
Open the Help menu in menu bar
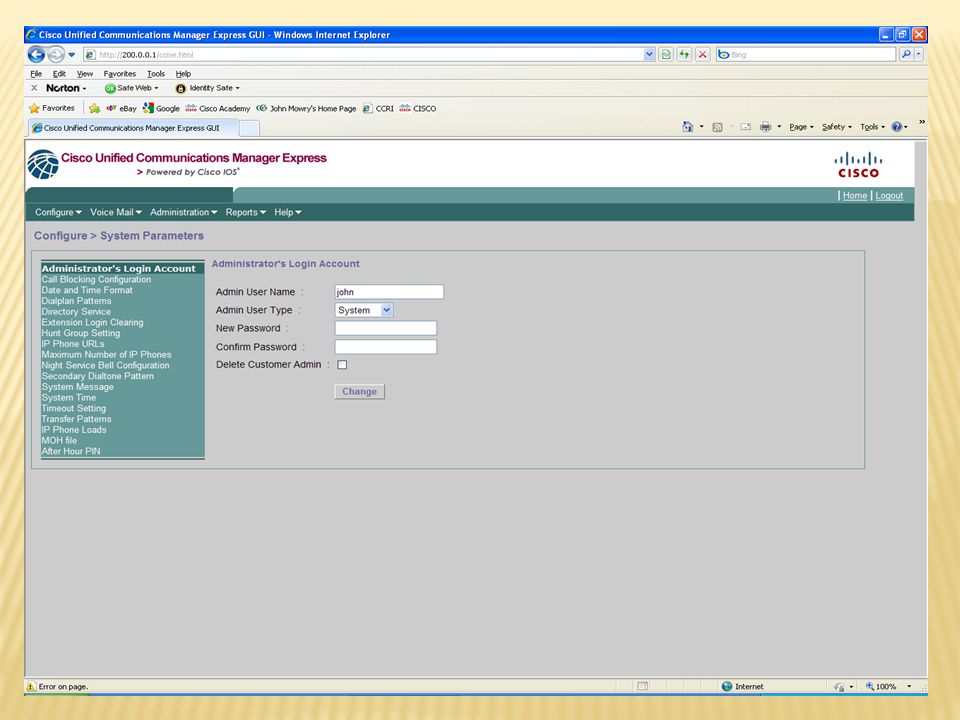[x=183, y=73]
